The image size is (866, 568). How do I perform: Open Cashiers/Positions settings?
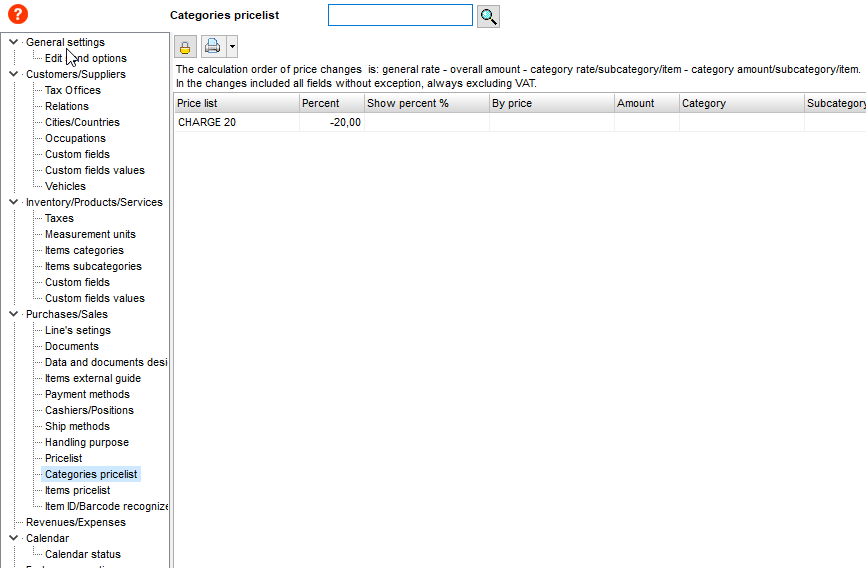tap(89, 411)
